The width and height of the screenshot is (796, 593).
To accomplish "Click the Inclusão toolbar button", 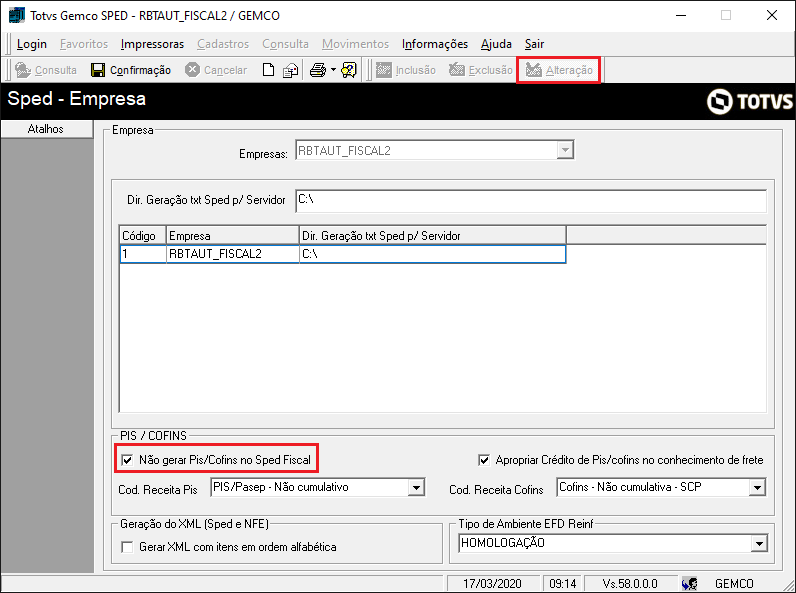I will pyautogui.click(x=406, y=70).
